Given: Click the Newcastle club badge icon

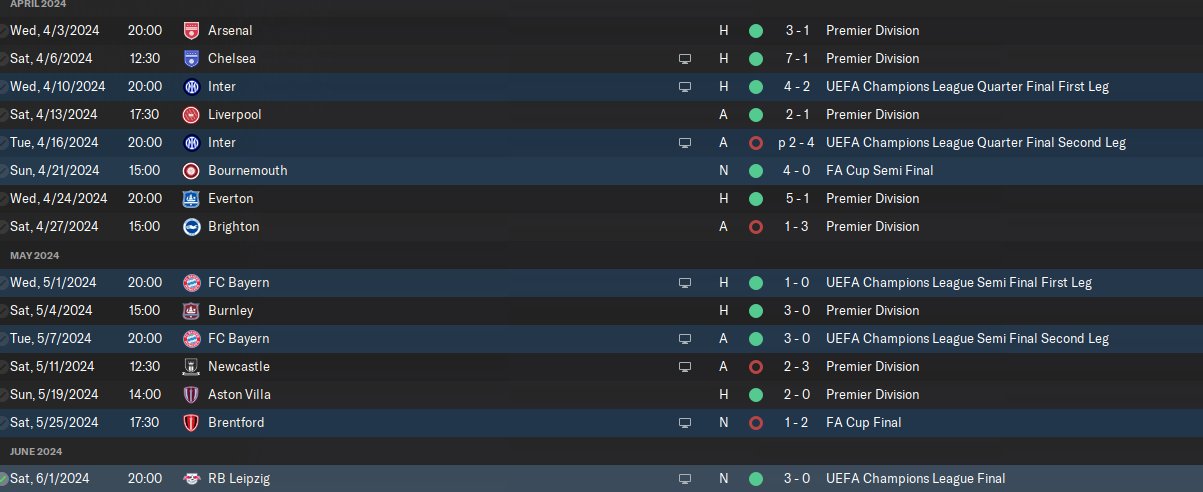Looking at the screenshot, I should click(192, 367).
